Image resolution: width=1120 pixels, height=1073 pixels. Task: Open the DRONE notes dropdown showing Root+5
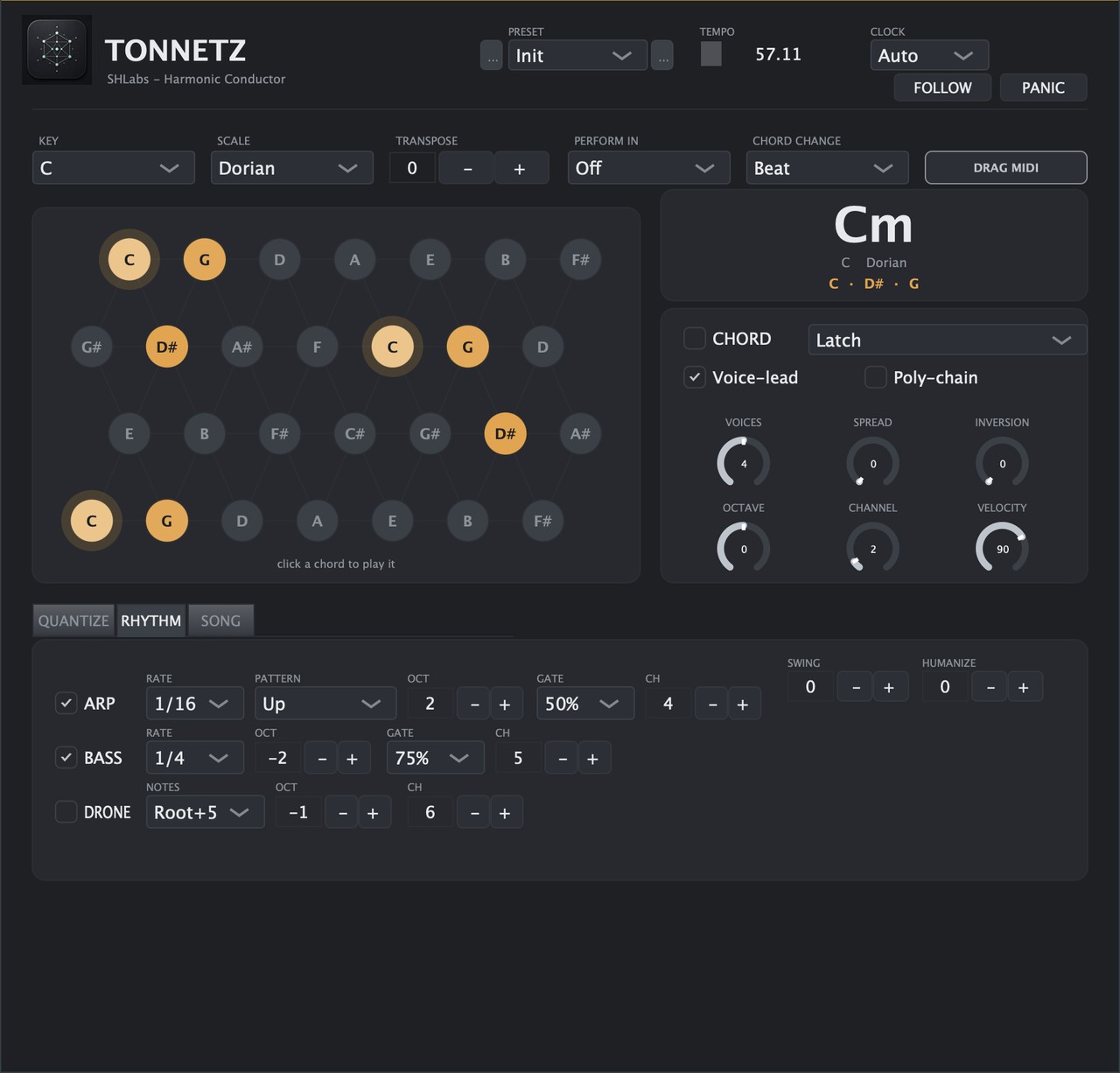pyautogui.click(x=205, y=812)
